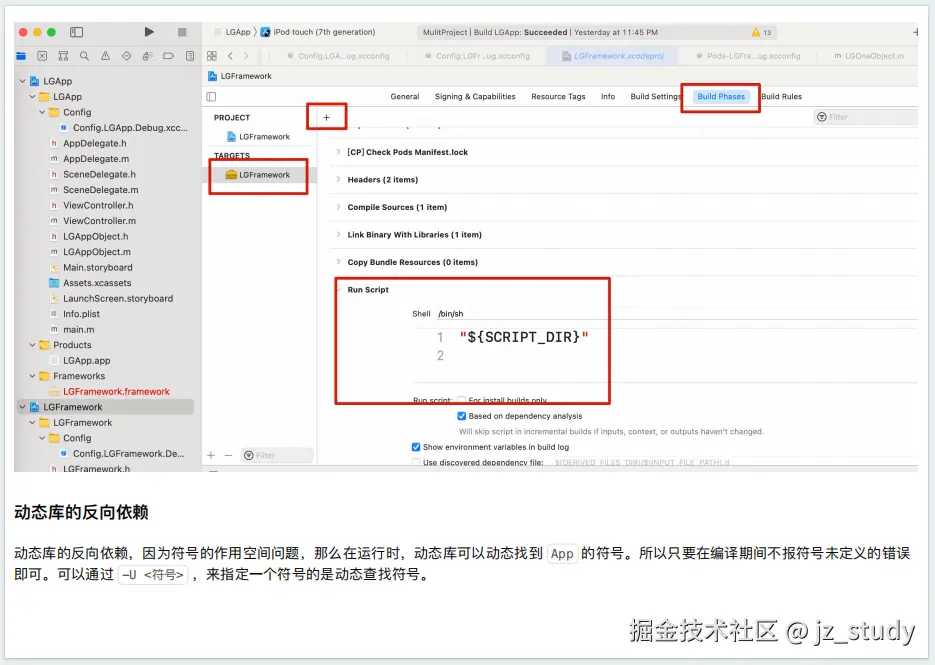Expand the Compile Sources (1 item) phase
This screenshot has height=665, width=935.
(x=338, y=207)
